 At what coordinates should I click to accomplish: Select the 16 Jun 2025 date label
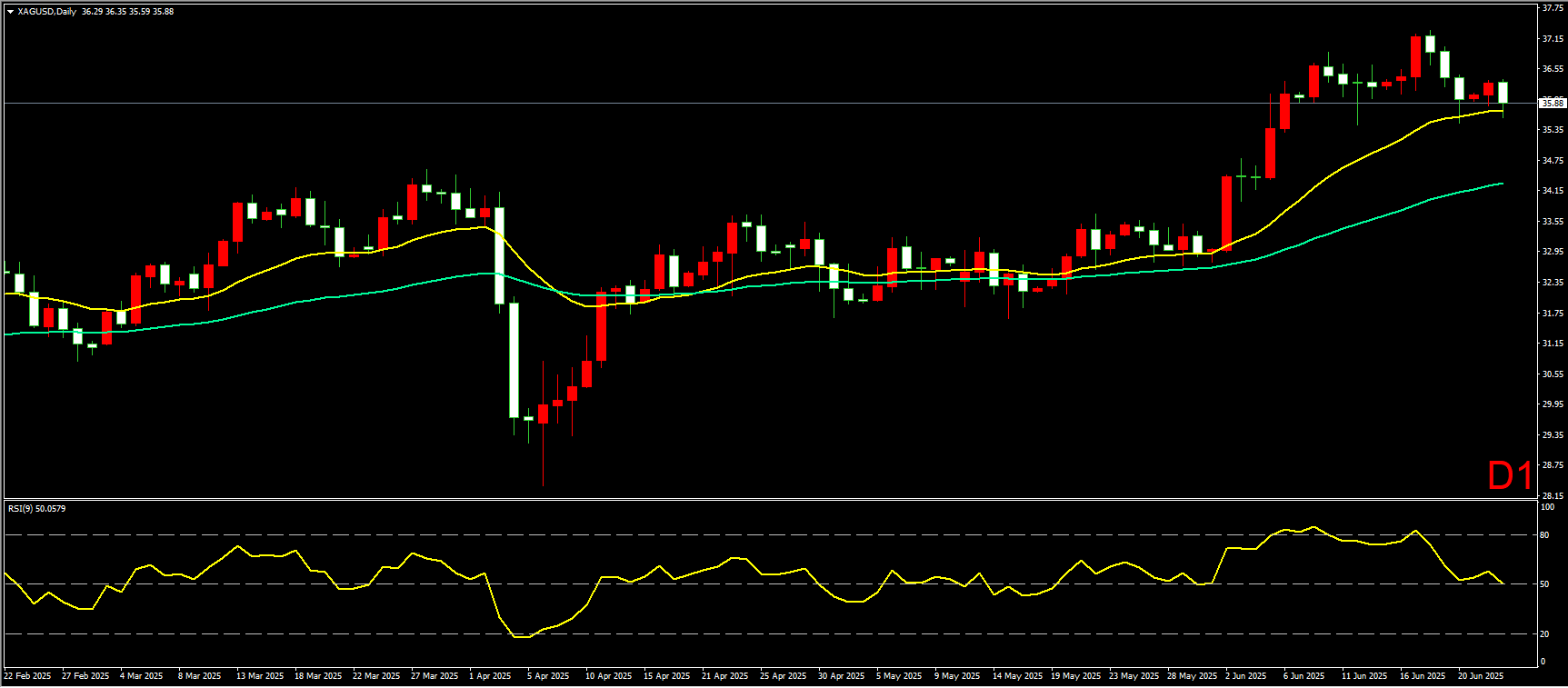pyautogui.click(x=1423, y=676)
